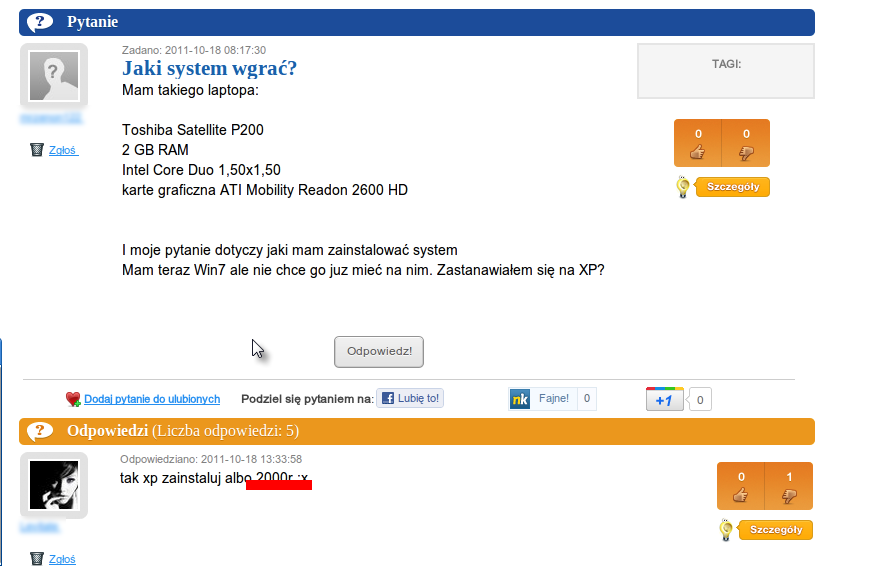Report the question via Zgłoś link

point(63,150)
